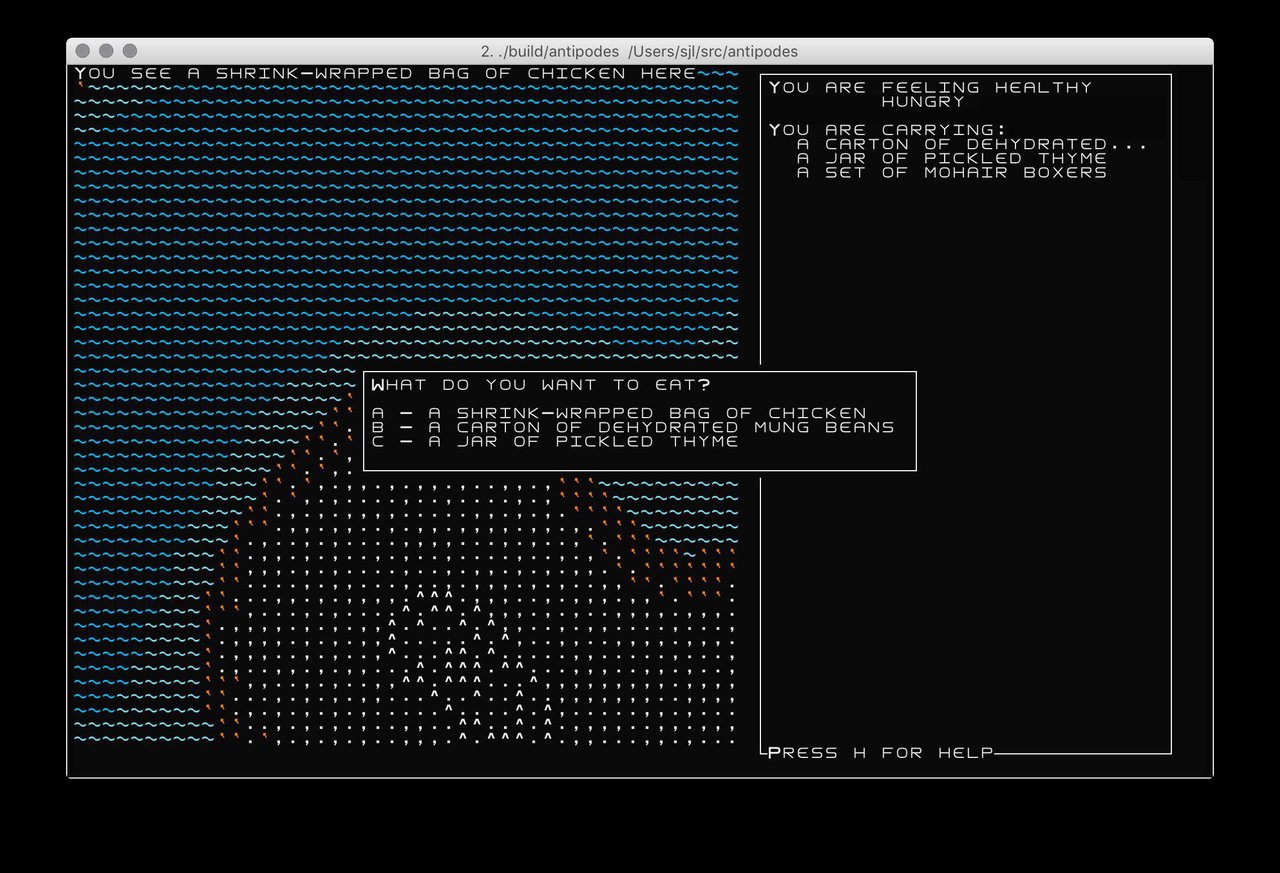Screen dimensions: 1280x873
Task: Minimize the terminal window with the middle button
Action: 106,51
